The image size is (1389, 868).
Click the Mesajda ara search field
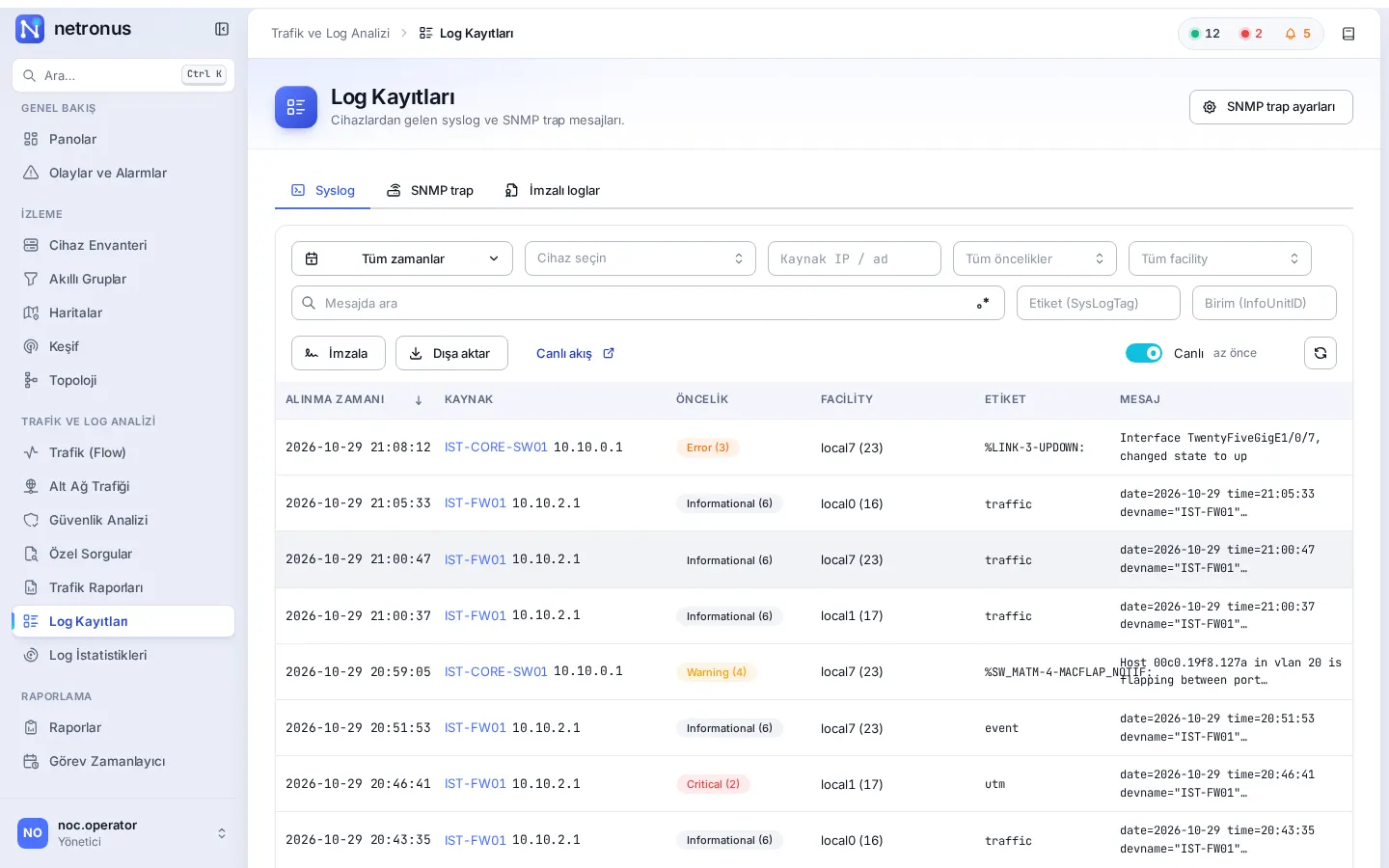click(x=648, y=303)
